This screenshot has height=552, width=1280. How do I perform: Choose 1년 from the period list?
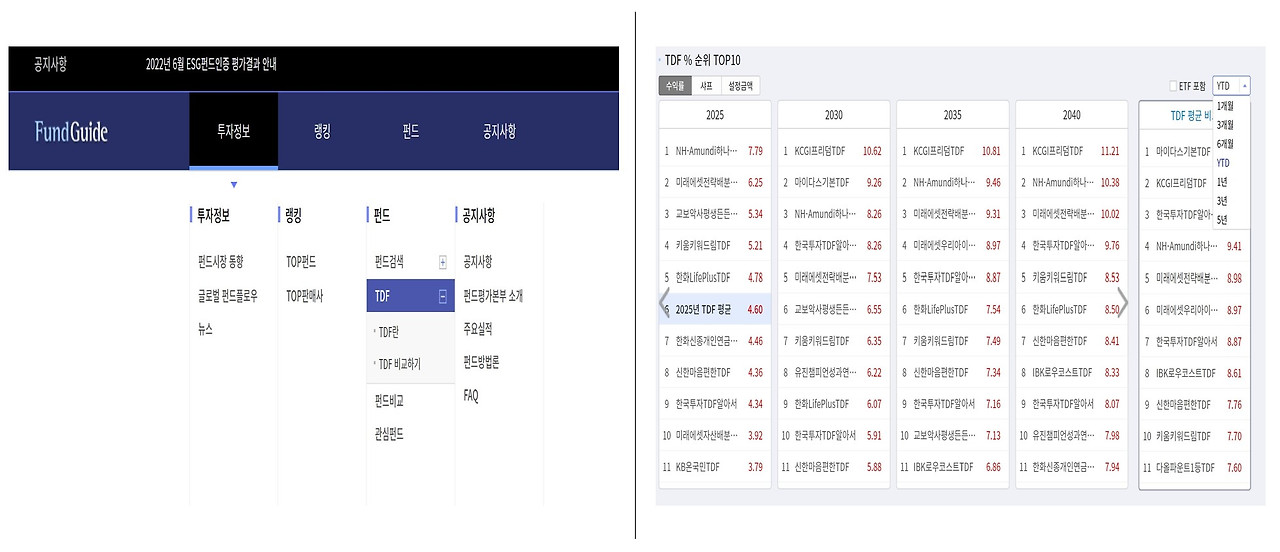tap(1221, 181)
